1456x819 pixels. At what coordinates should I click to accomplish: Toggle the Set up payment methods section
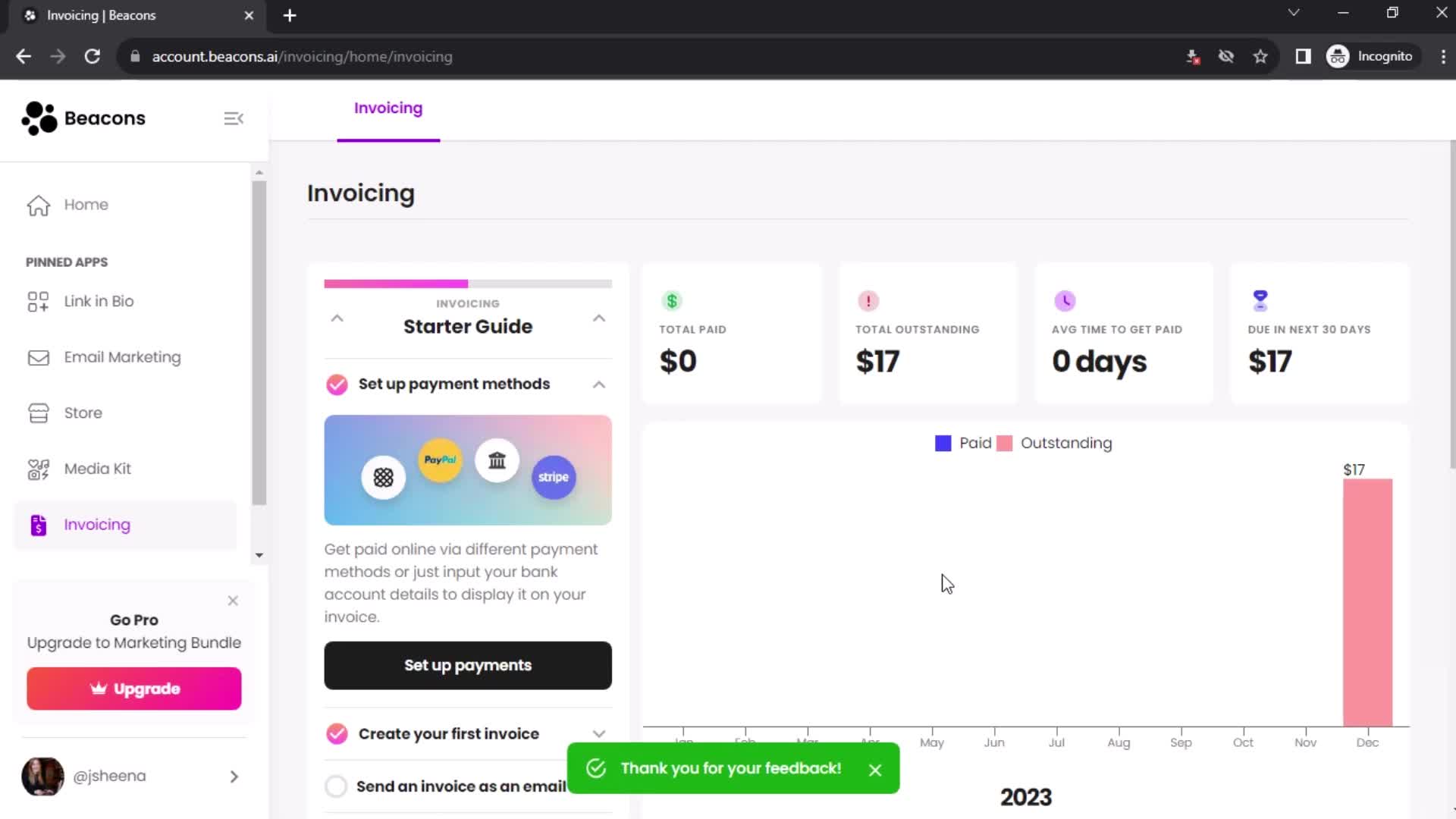[600, 384]
